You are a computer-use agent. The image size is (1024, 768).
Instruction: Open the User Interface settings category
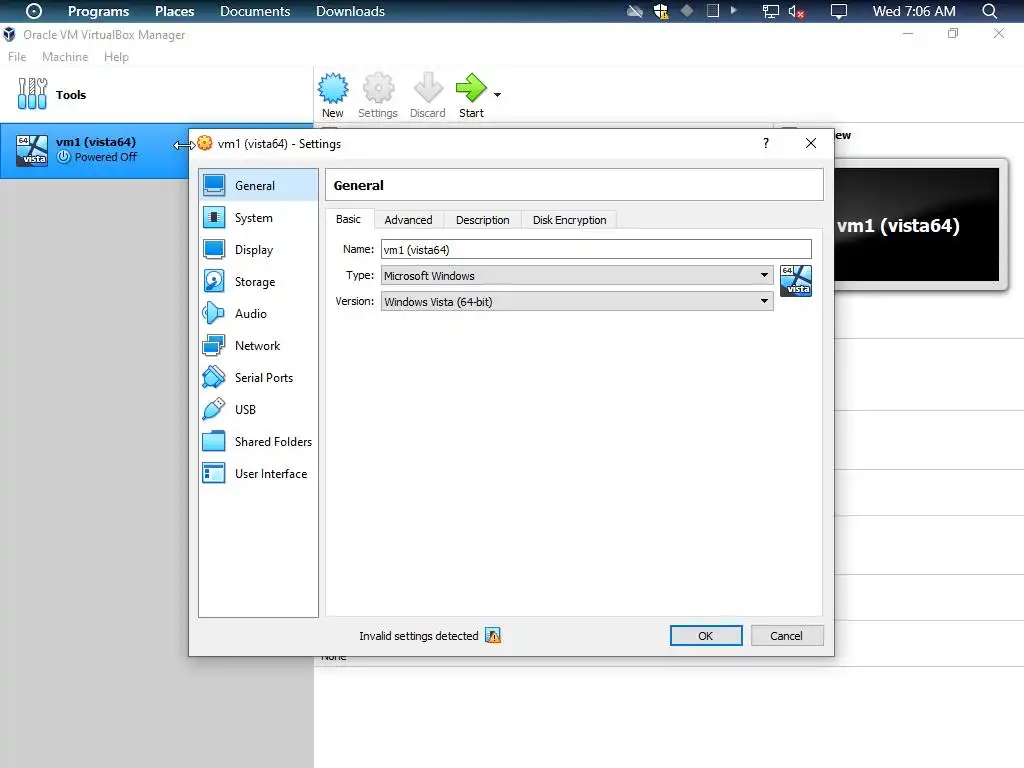(x=258, y=473)
